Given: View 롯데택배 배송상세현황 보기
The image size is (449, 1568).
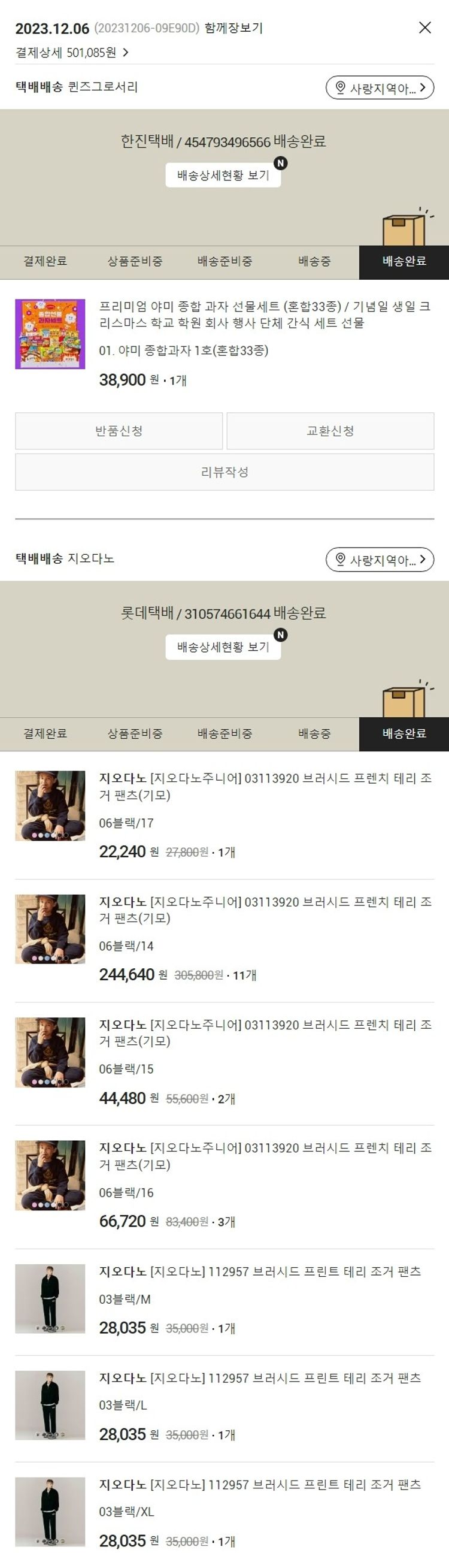Looking at the screenshot, I should [x=223, y=647].
